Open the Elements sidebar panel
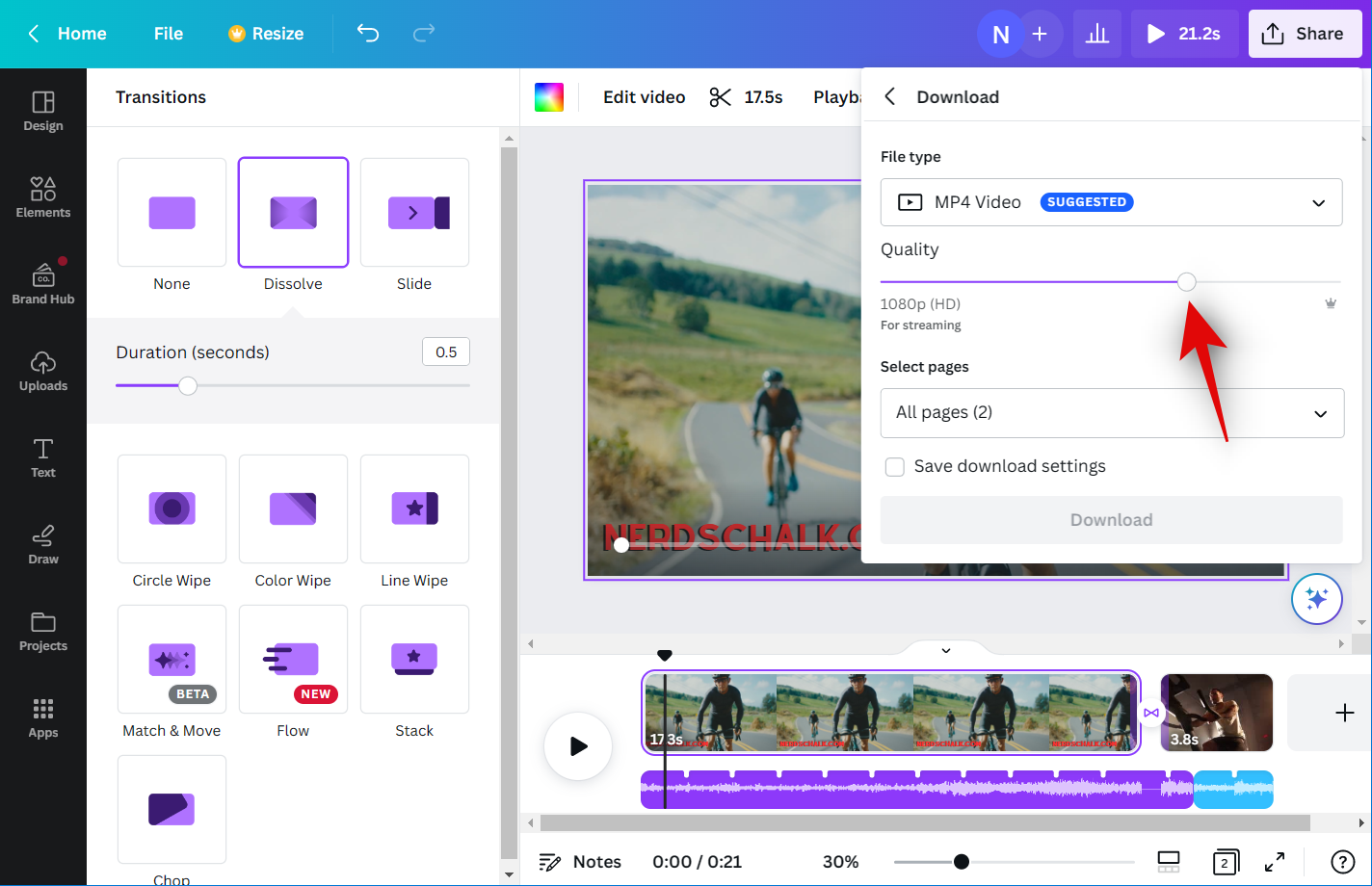 point(43,197)
